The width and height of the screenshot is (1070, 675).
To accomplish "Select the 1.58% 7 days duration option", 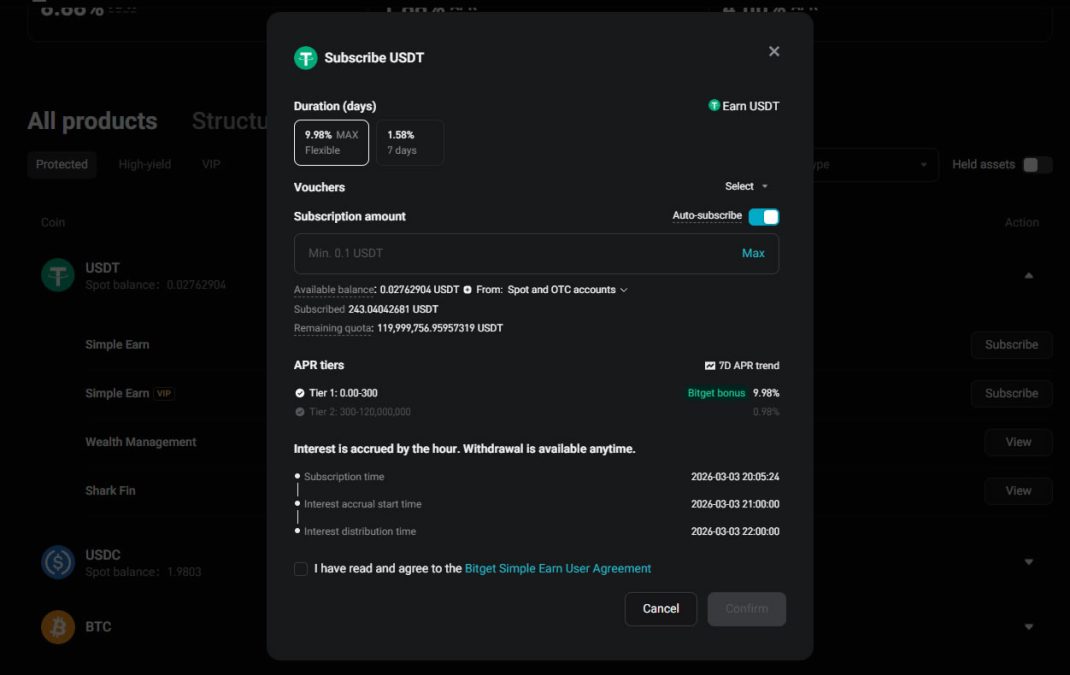I will (409, 143).
